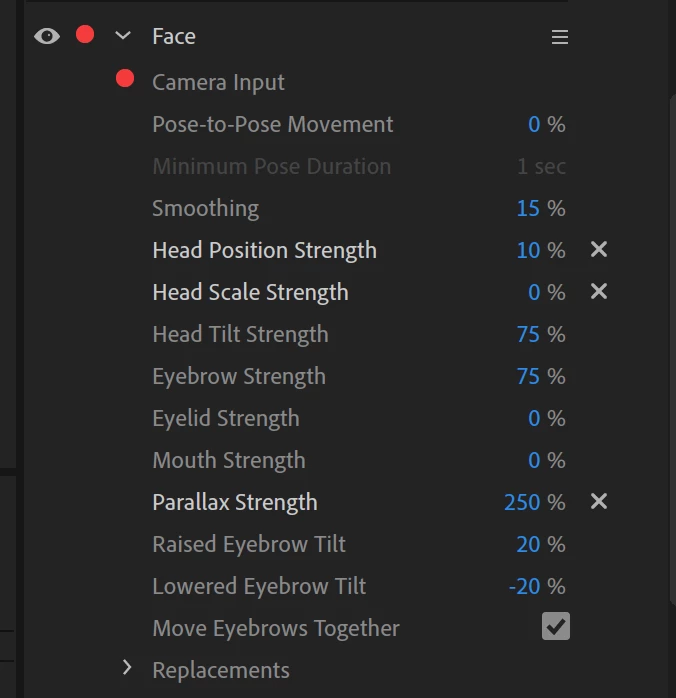The image size is (676, 698).
Task: Collapse the Face behavior chevron
Action: [x=123, y=36]
